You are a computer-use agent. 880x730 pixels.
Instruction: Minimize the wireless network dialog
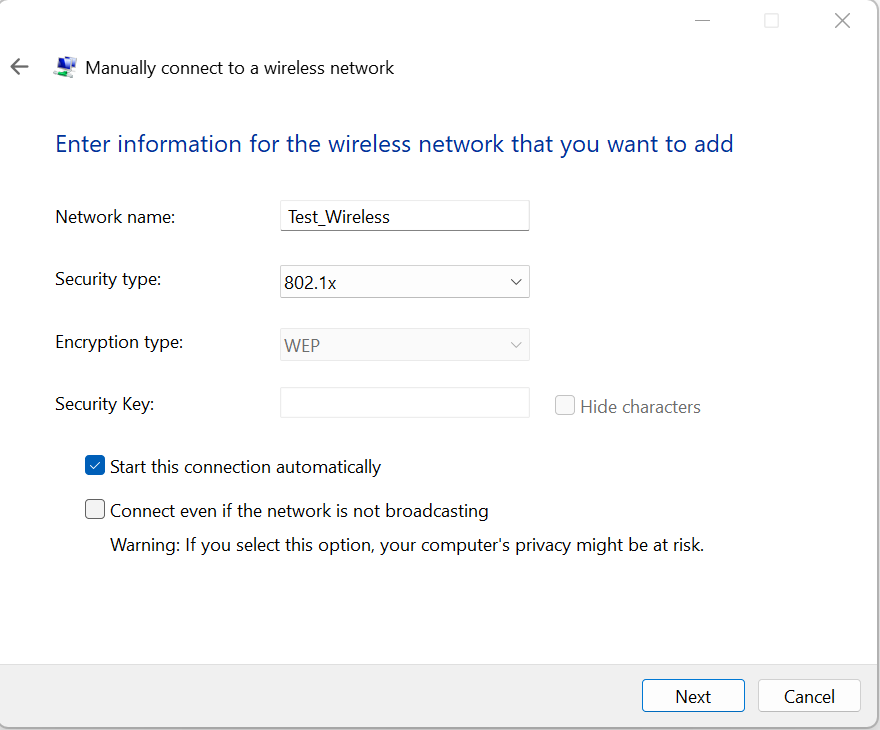[x=702, y=21]
